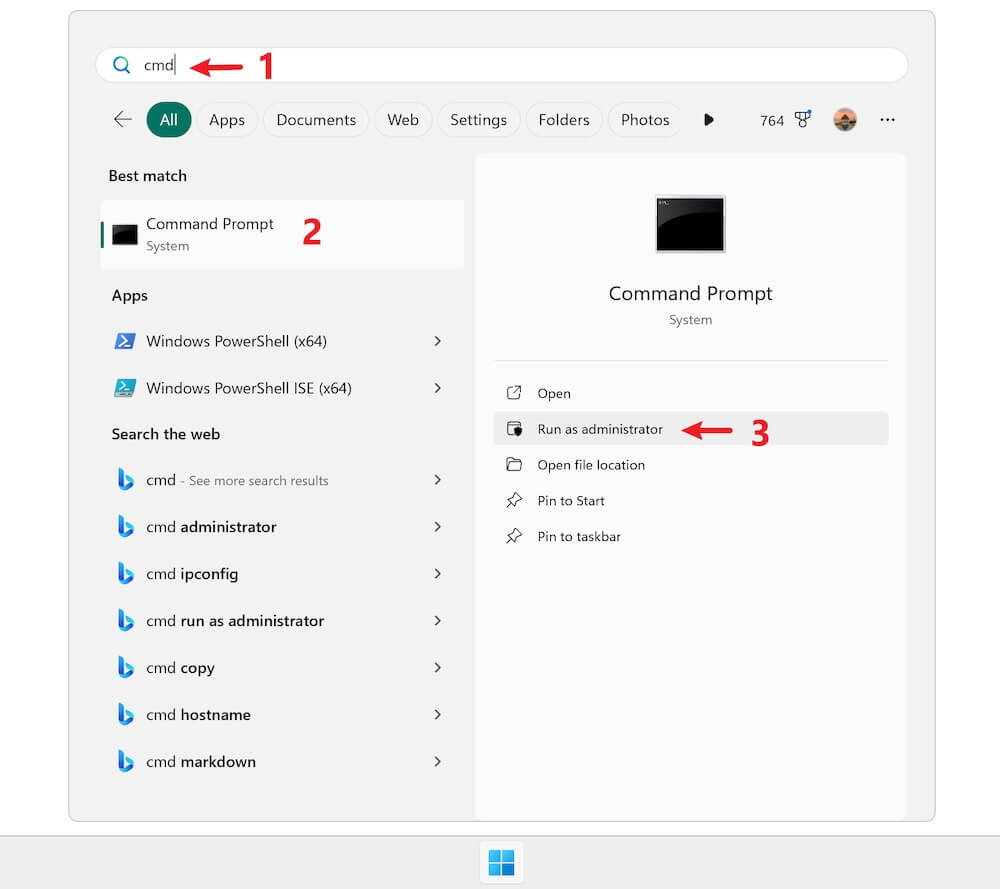Screen dimensions: 1000x889
Task: Expand the cmd ipconfig chevron
Action: [x=438, y=574]
